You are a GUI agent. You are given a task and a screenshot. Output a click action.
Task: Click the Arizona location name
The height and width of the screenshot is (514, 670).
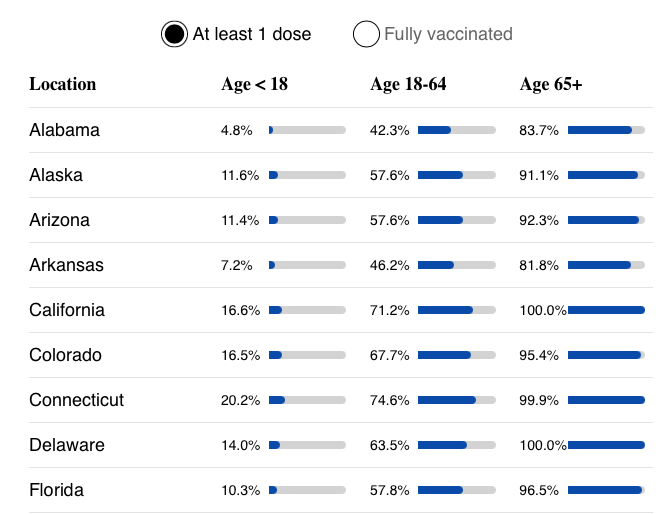[x=59, y=220]
